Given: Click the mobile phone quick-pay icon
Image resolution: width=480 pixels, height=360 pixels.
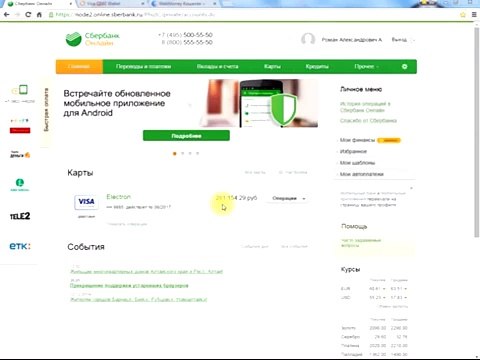Looking at the screenshot, I should [x=20, y=91].
